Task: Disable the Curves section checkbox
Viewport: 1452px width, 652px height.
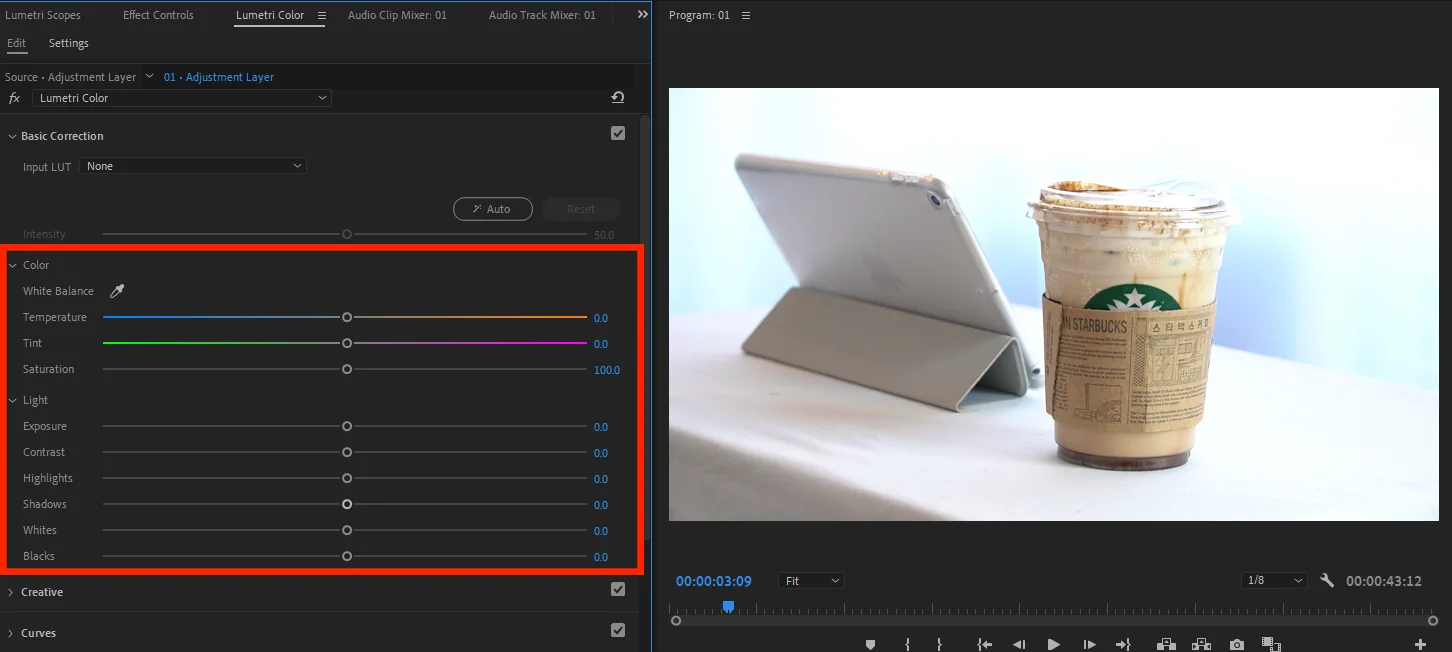Action: coord(618,630)
